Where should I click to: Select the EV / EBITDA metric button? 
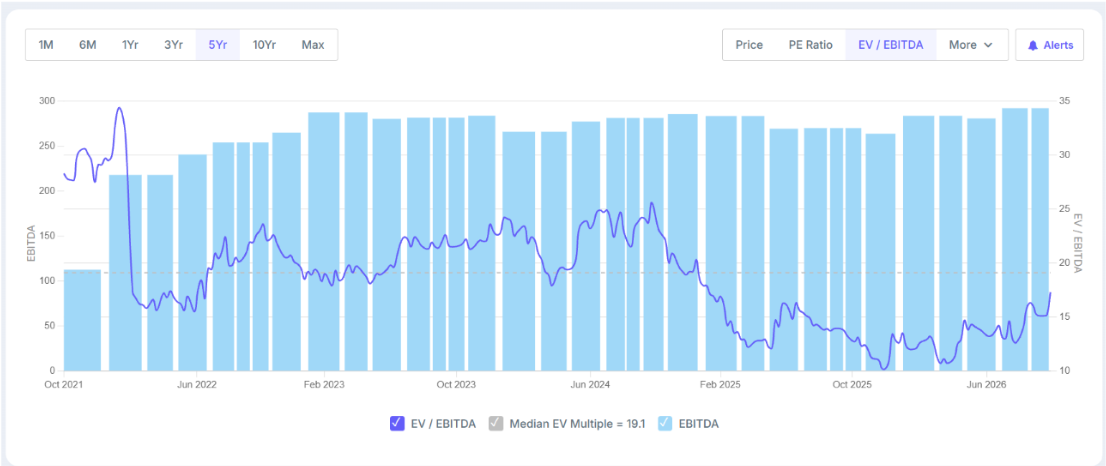(890, 45)
